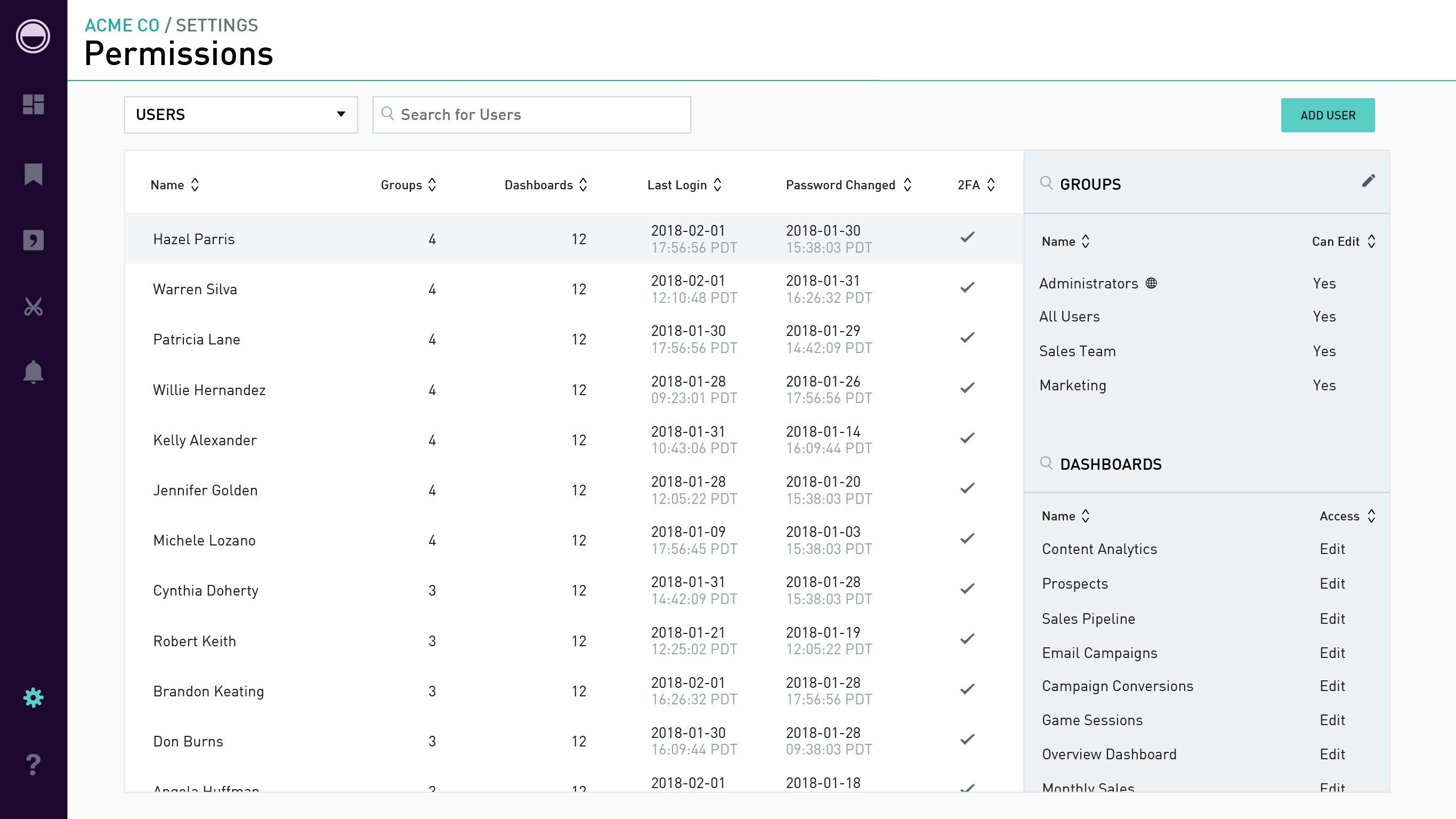
Task: Click into the Search for Users field
Action: [x=531, y=115]
